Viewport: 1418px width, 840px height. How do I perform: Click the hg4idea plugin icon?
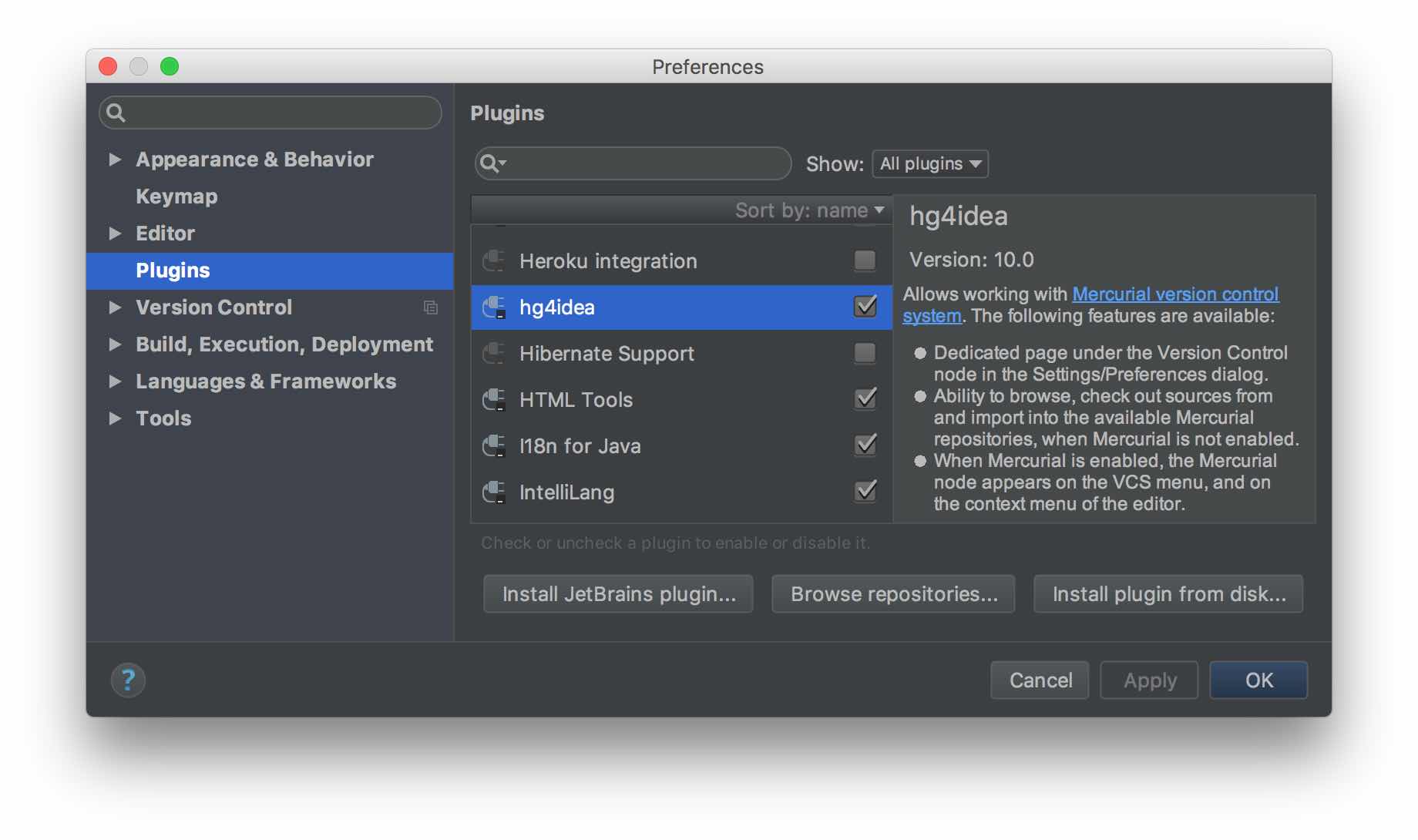(494, 307)
